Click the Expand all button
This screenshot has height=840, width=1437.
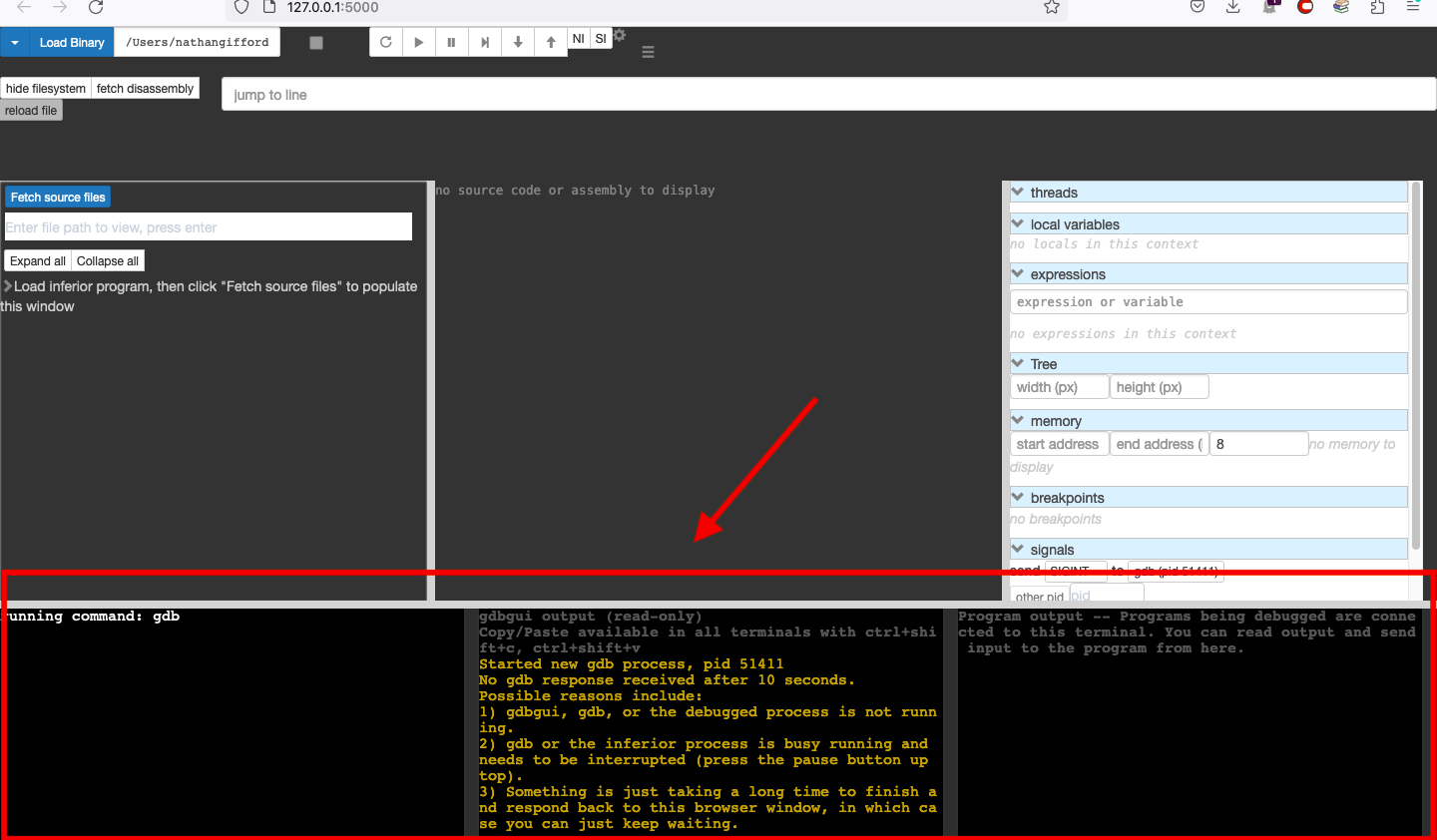[37, 260]
